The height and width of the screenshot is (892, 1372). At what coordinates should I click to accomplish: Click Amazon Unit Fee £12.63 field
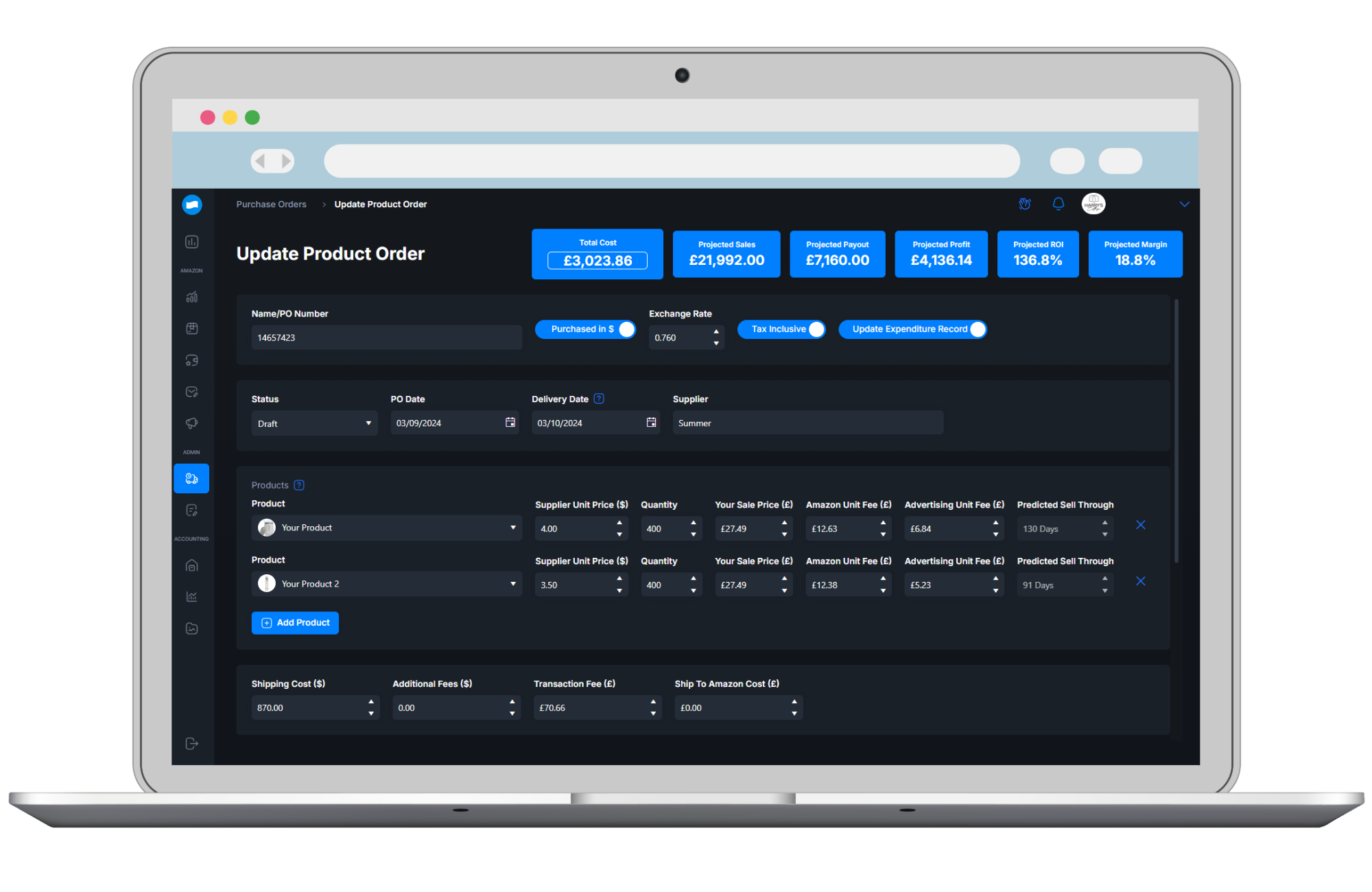click(849, 528)
